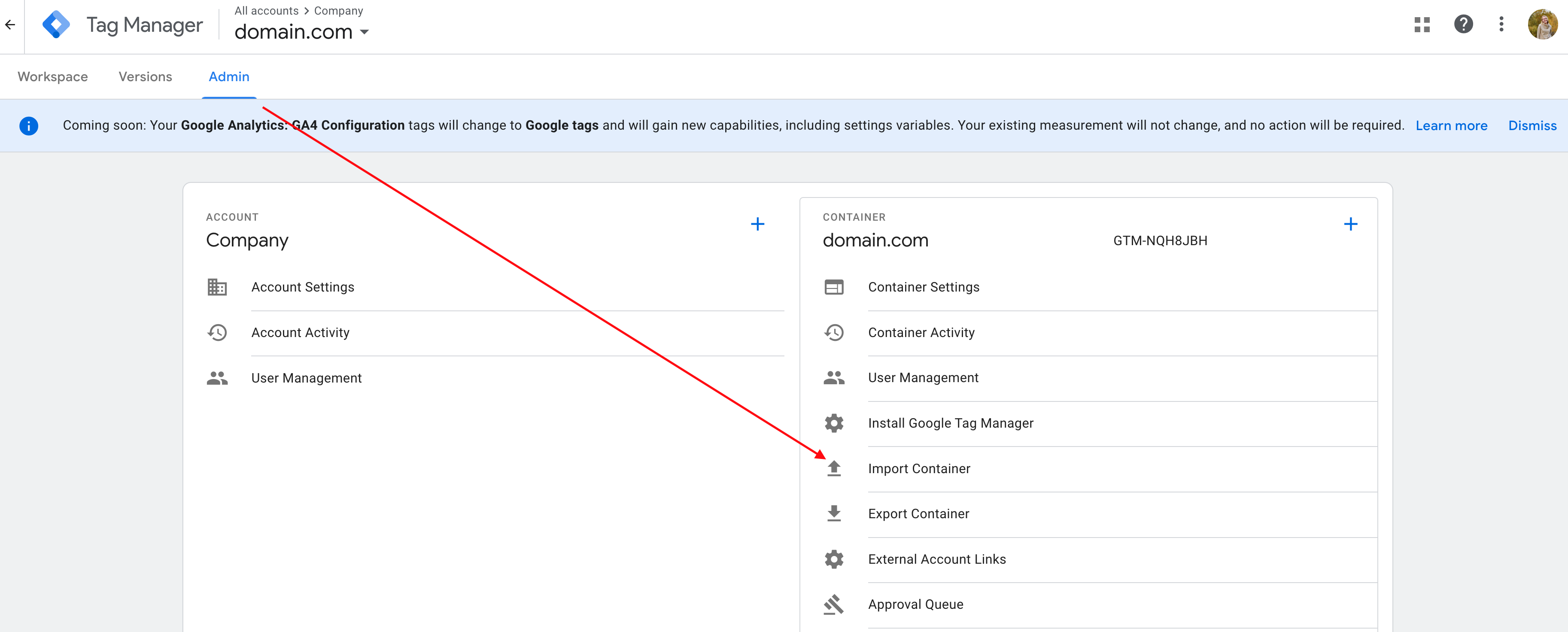Open Install Google Tag Manager

pos(950,423)
